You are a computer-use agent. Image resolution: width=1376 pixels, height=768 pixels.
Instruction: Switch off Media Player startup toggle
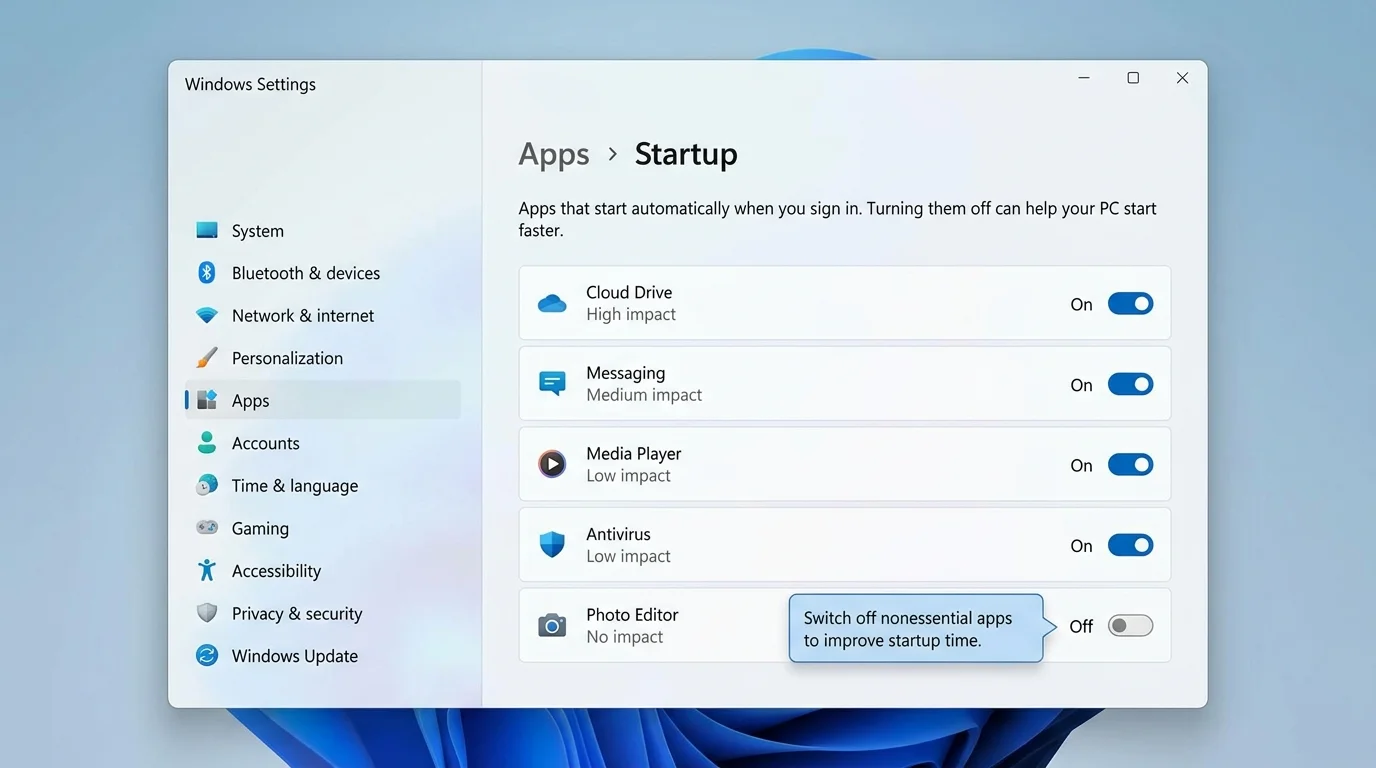(1131, 465)
